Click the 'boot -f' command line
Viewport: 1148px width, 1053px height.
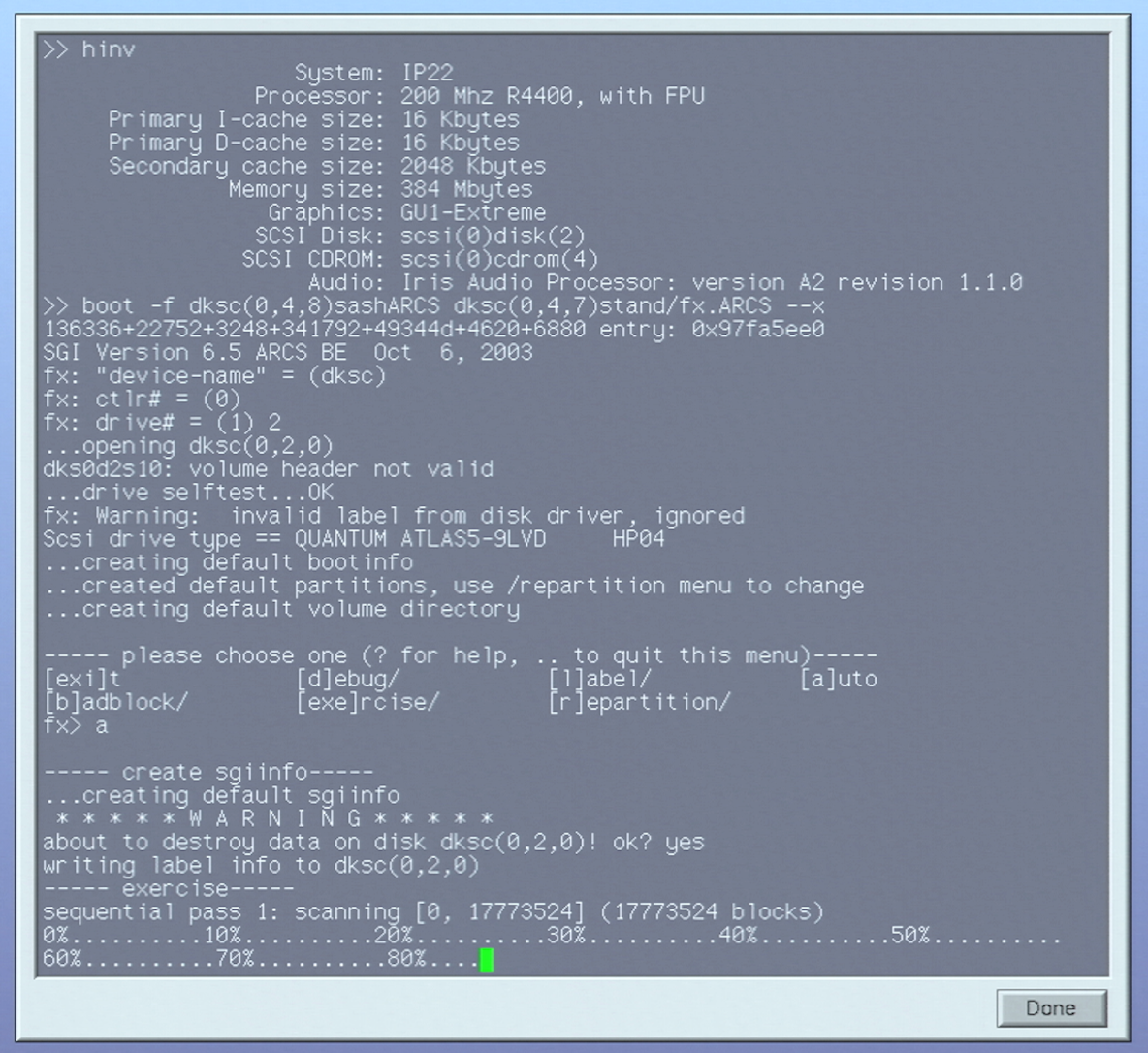point(433,306)
